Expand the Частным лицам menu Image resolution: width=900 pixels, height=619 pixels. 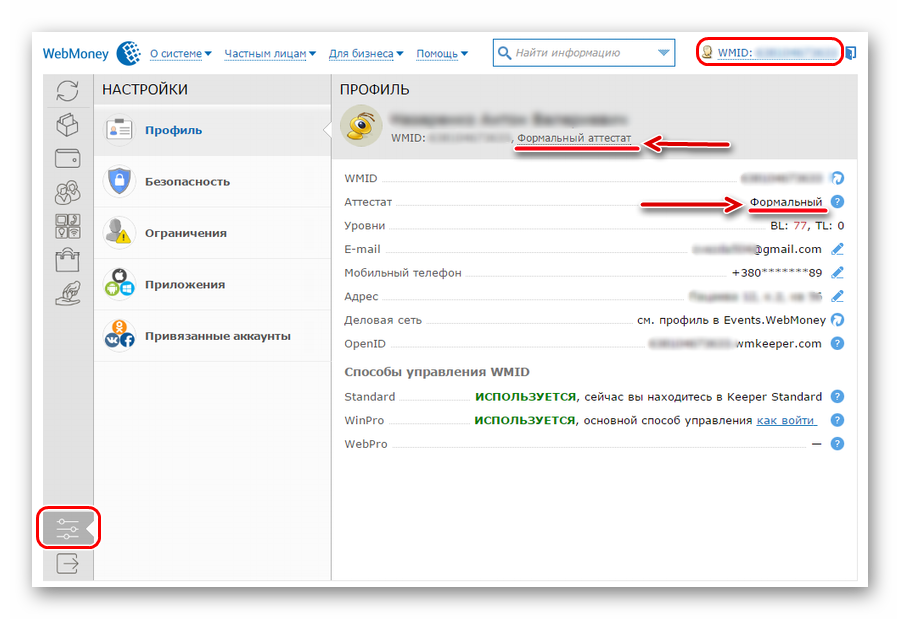coord(270,53)
